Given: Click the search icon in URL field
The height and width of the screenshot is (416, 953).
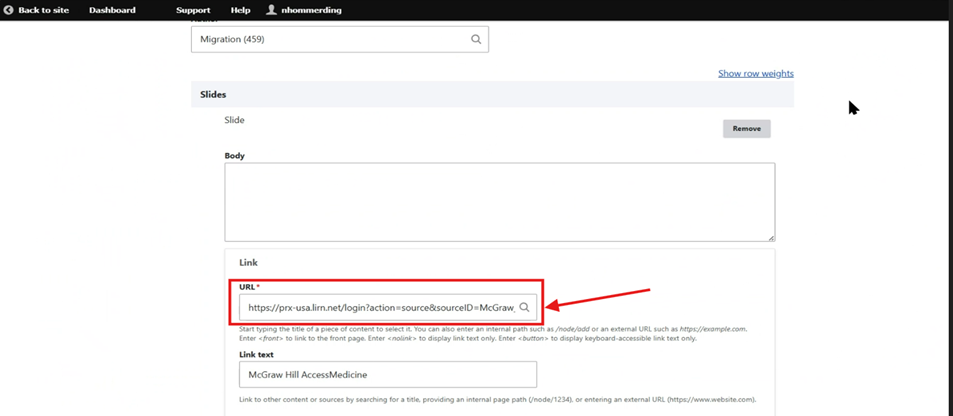Looking at the screenshot, I should tap(524, 308).
